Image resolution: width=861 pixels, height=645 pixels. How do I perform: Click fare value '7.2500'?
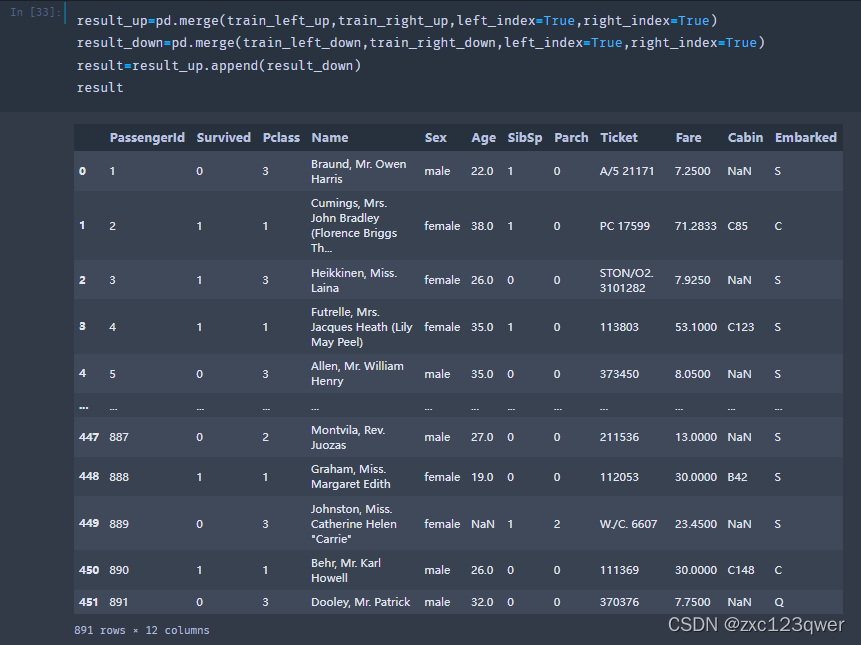tap(692, 171)
